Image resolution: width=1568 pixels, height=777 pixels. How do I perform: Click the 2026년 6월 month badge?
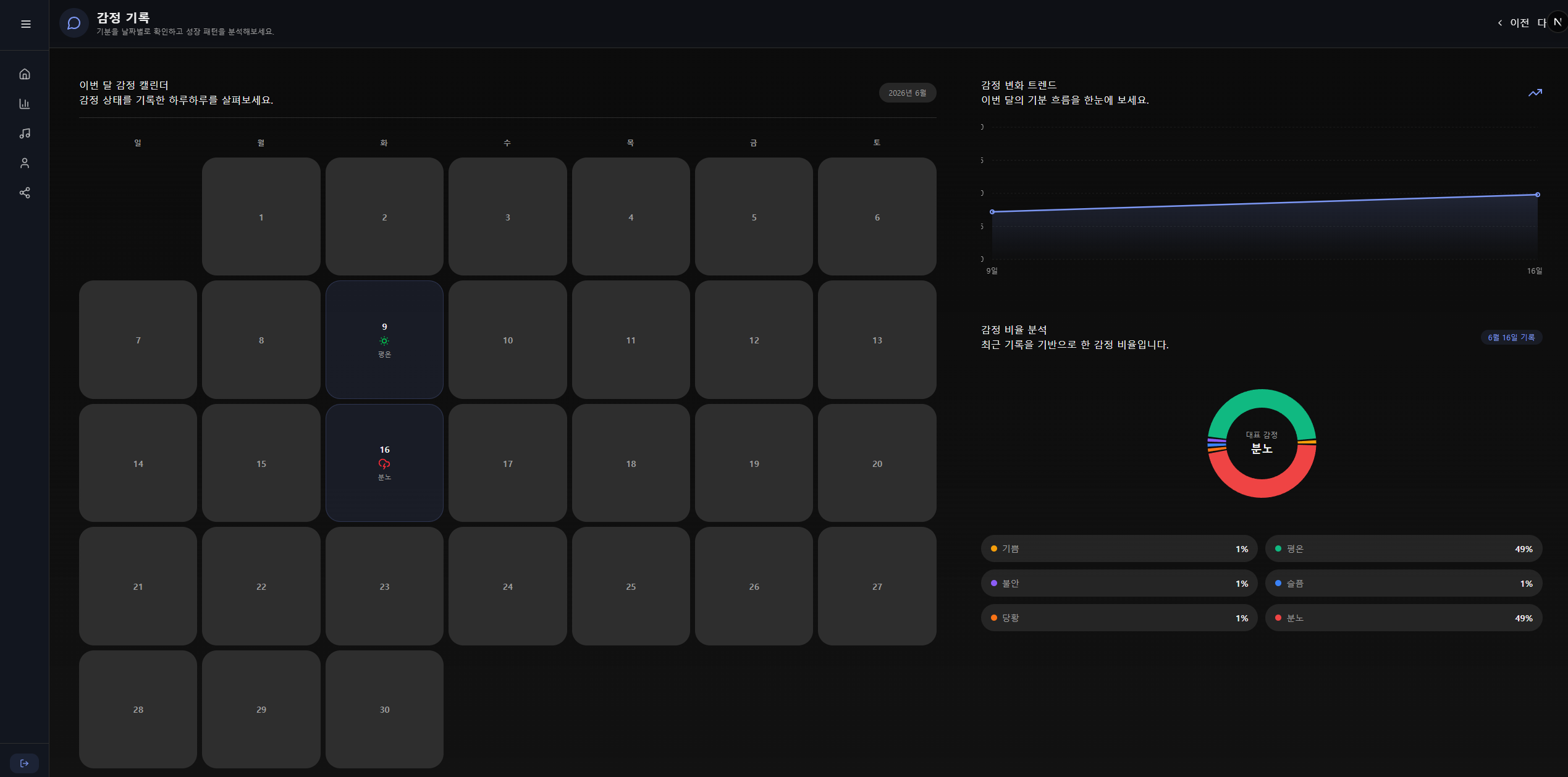coord(908,93)
